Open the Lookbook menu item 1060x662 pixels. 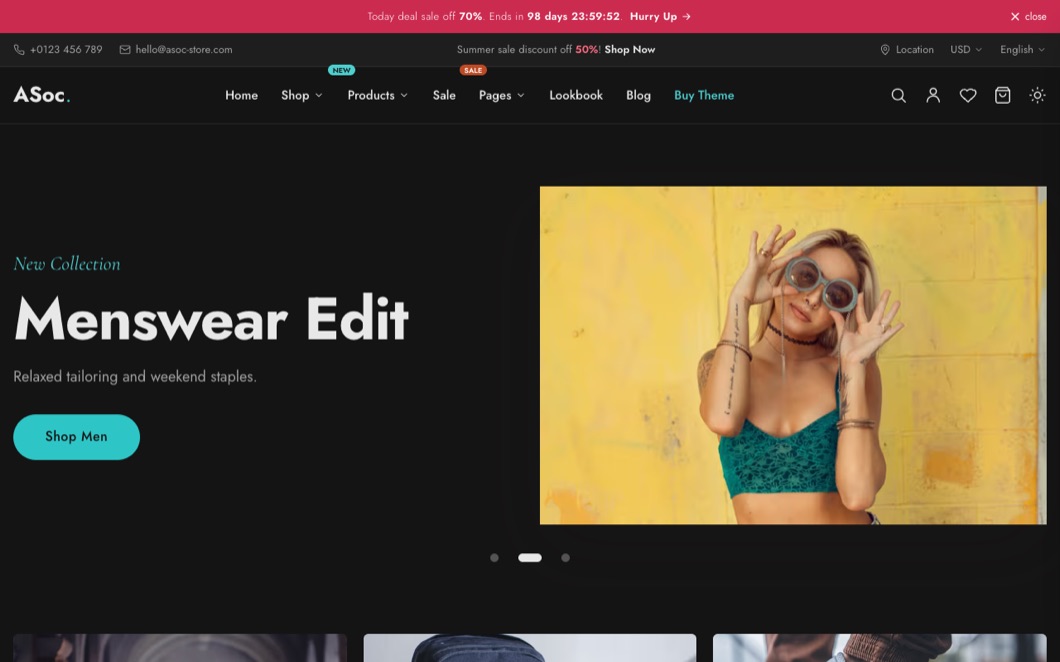576,95
